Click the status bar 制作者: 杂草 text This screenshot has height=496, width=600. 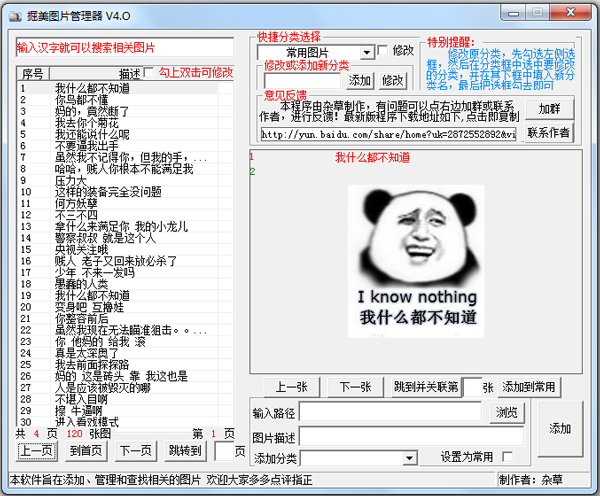[x=530, y=480]
